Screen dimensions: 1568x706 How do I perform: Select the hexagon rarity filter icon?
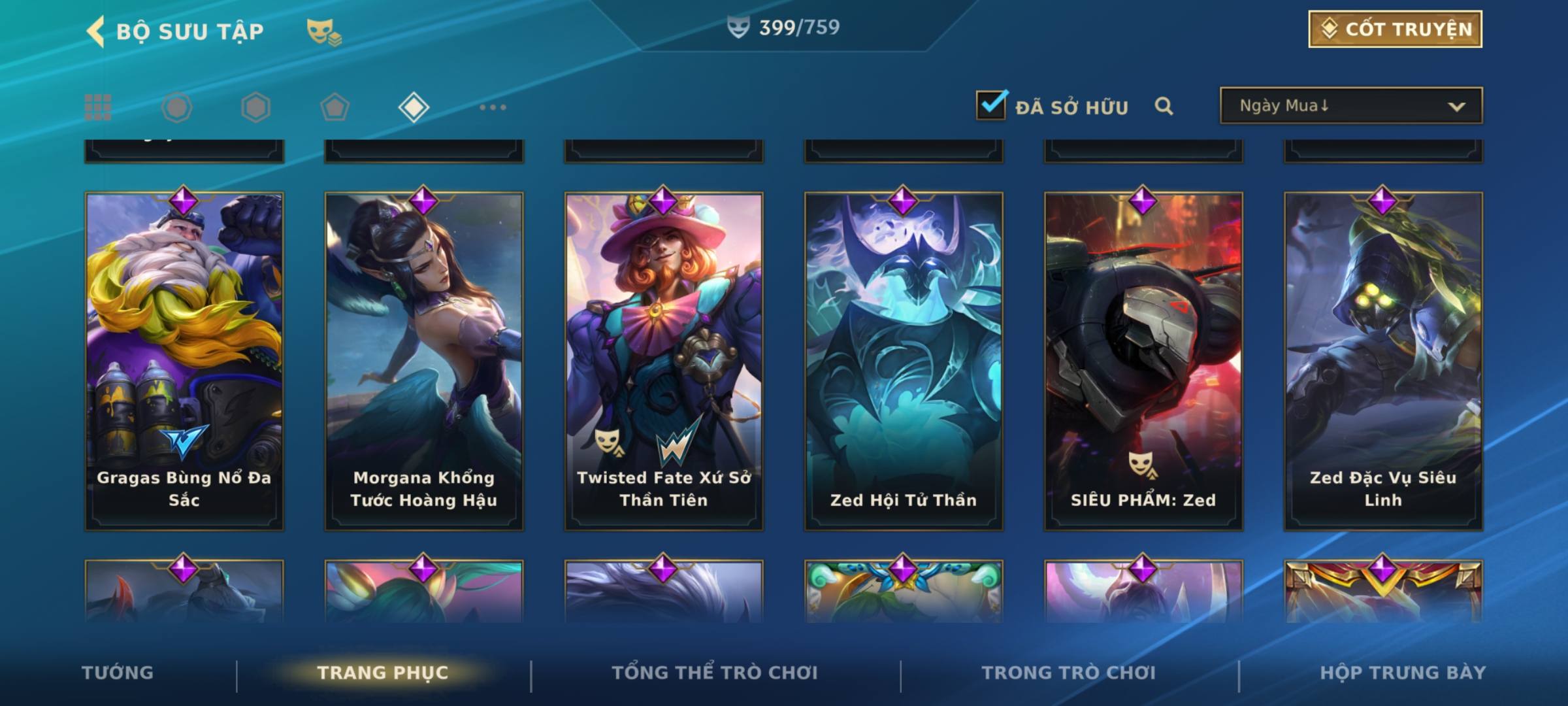(255, 107)
